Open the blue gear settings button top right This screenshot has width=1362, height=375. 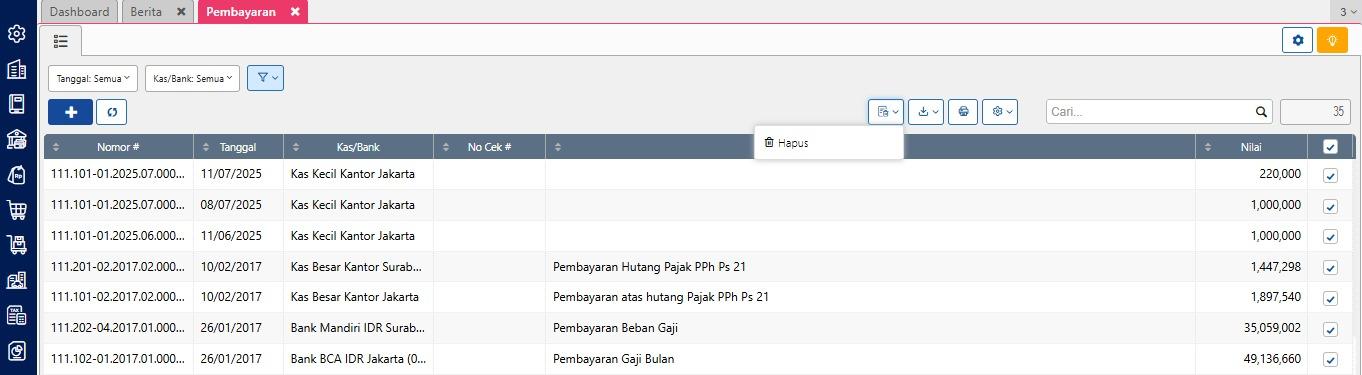click(1298, 40)
